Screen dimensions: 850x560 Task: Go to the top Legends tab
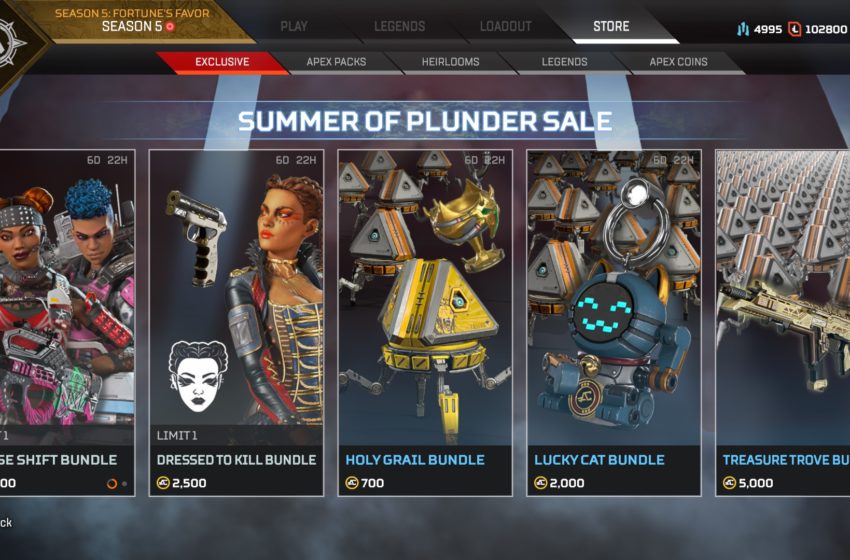click(x=400, y=26)
